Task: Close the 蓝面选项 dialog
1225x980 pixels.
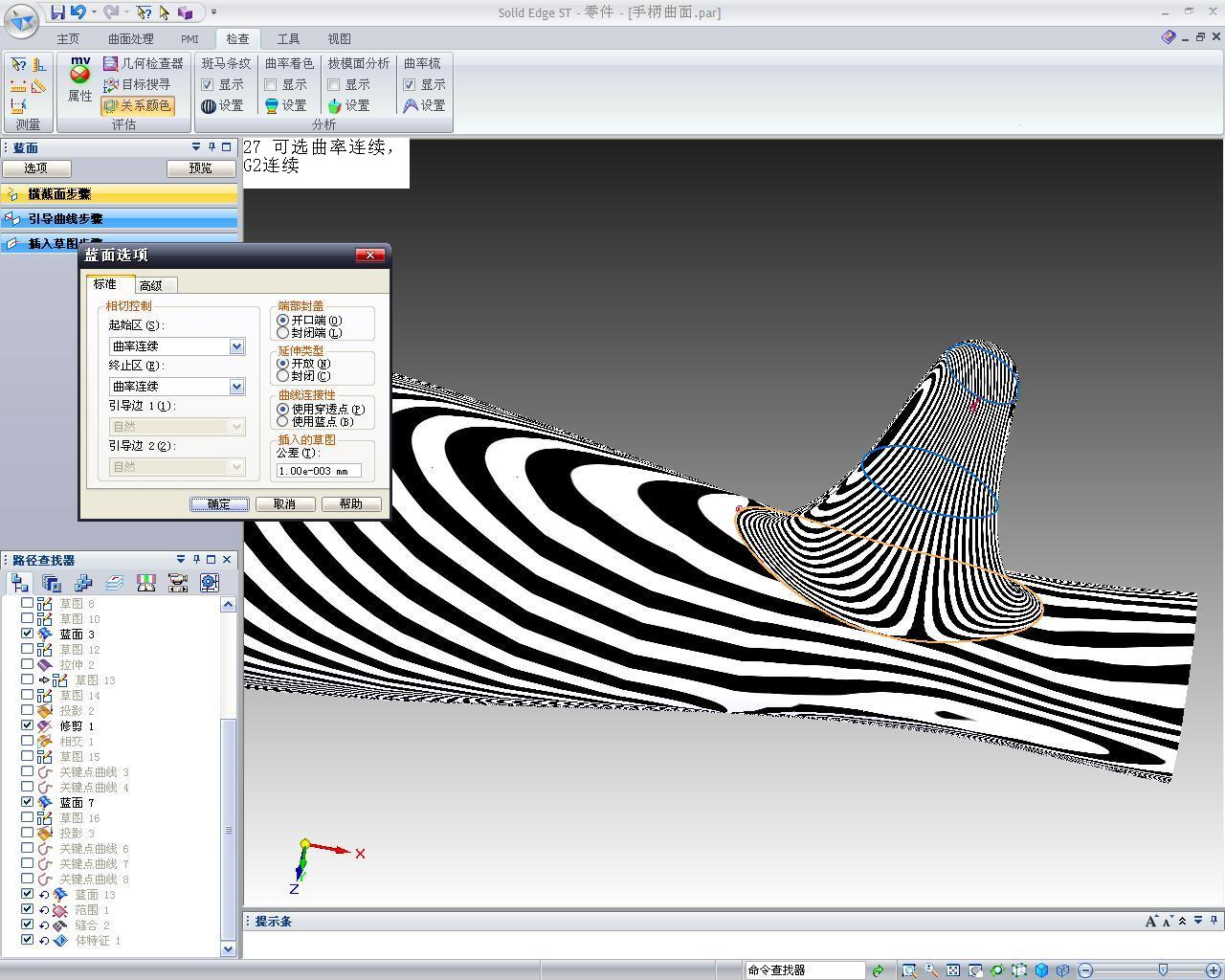Action: [370, 255]
